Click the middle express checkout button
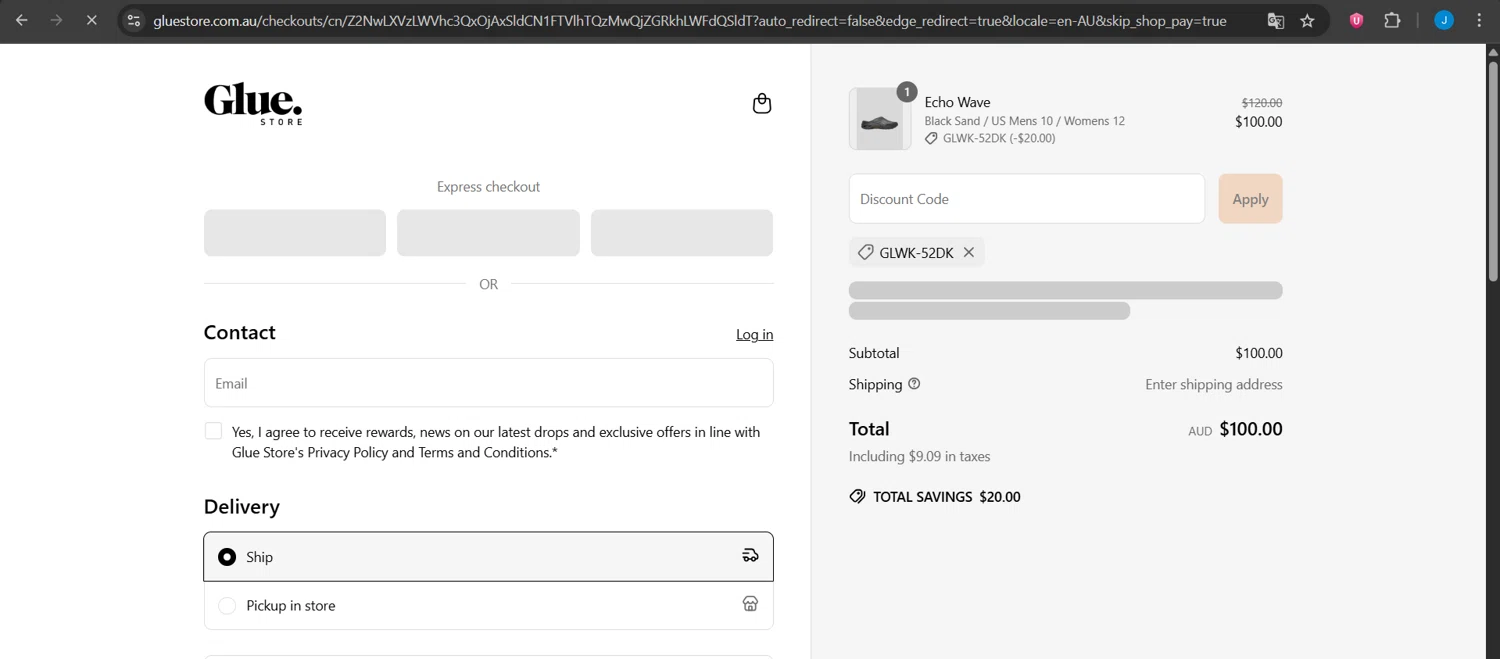 click(488, 233)
